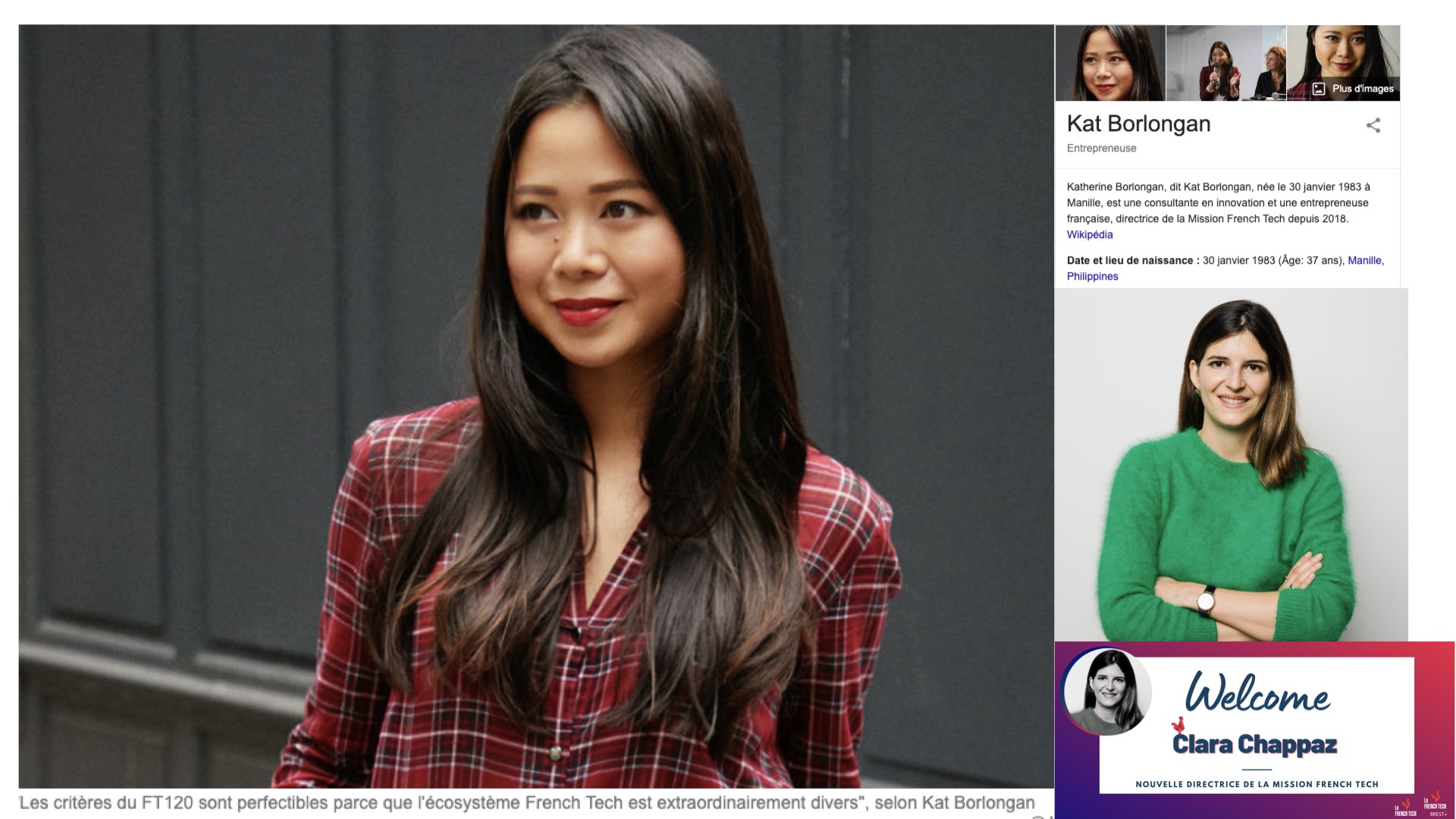
Task: Click the La French Tech logo in banner corner
Action: 1405,806
